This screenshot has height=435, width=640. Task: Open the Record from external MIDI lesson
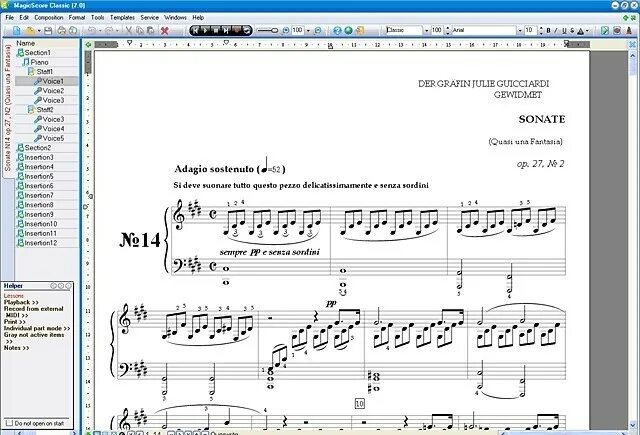pyautogui.click(x=33, y=312)
